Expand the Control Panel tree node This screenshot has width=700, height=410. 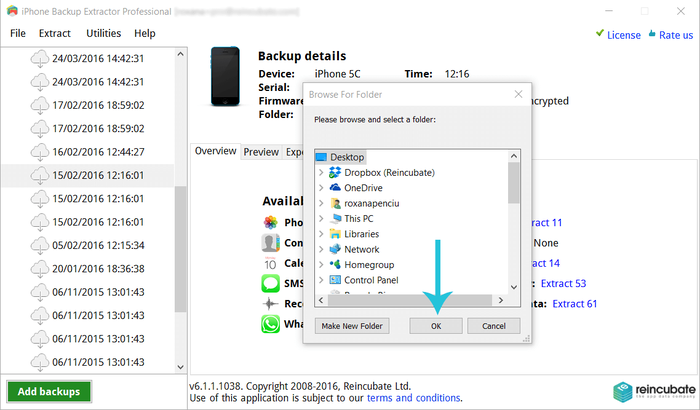[321, 280]
